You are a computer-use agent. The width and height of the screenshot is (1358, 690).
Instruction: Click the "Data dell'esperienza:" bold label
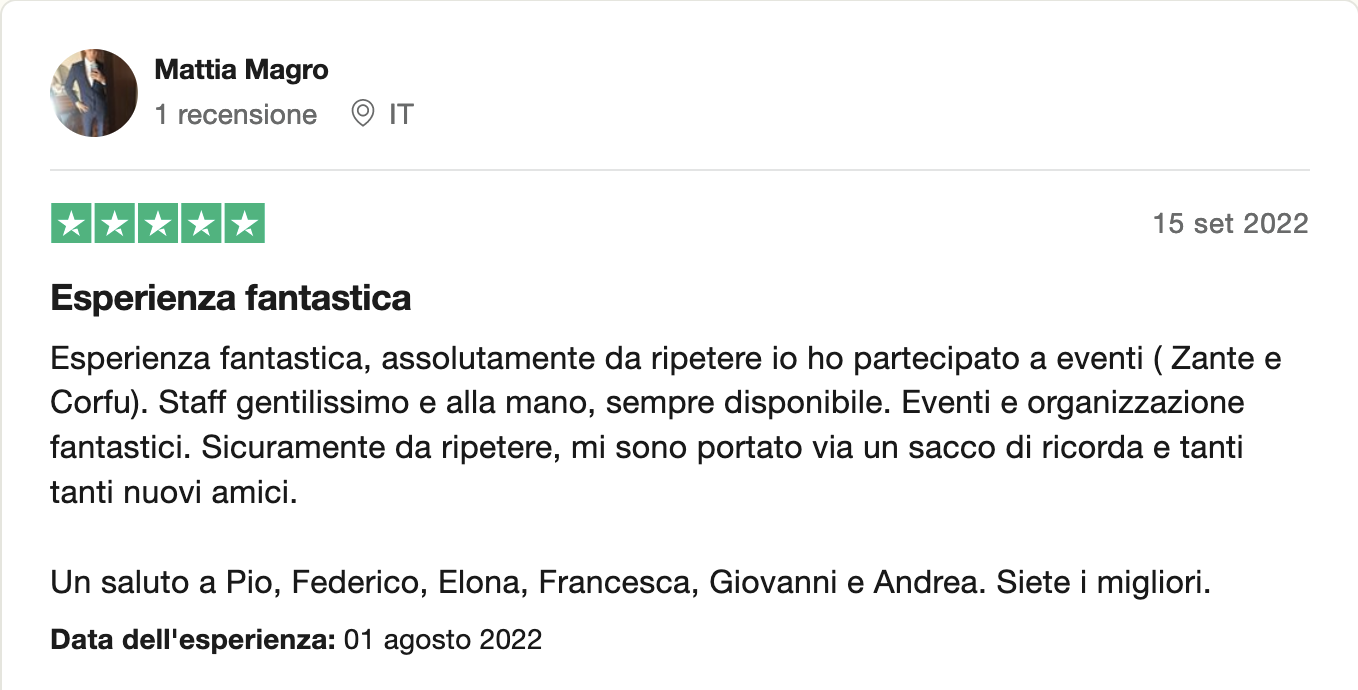click(x=193, y=639)
